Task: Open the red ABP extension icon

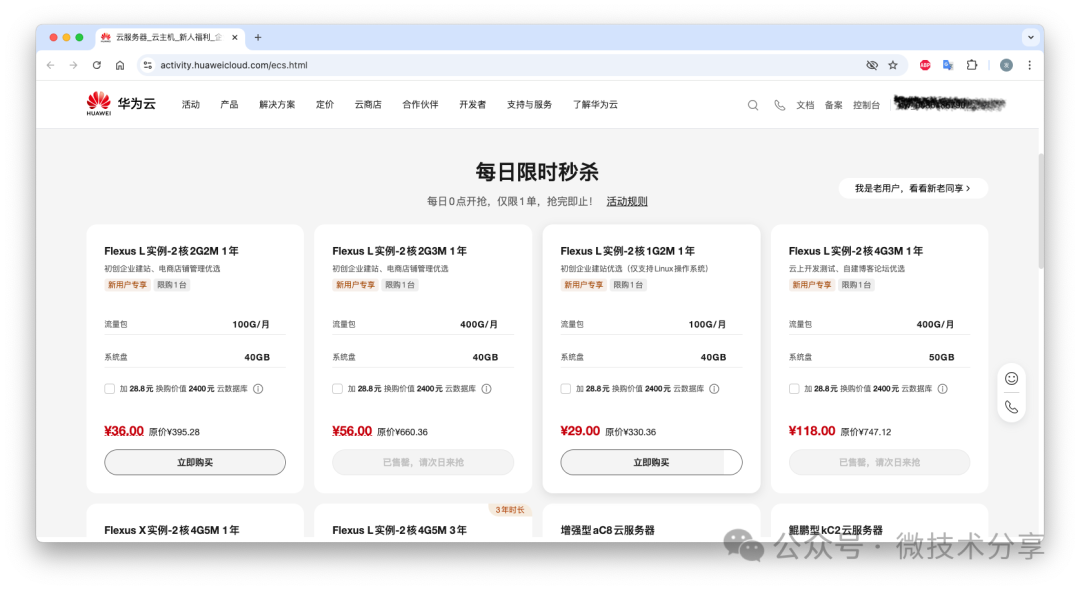Action: coord(925,65)
